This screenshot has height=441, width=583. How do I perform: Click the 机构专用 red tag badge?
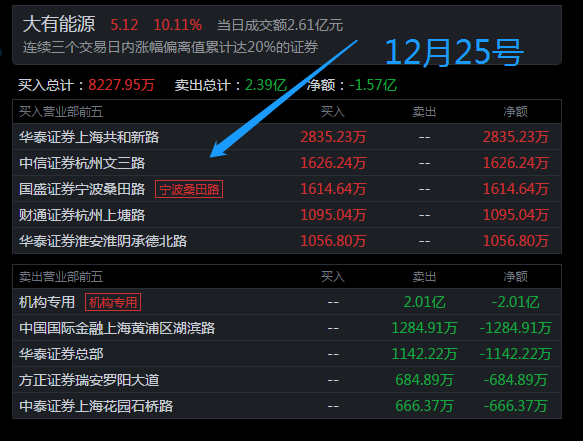[x=113, y=302]
